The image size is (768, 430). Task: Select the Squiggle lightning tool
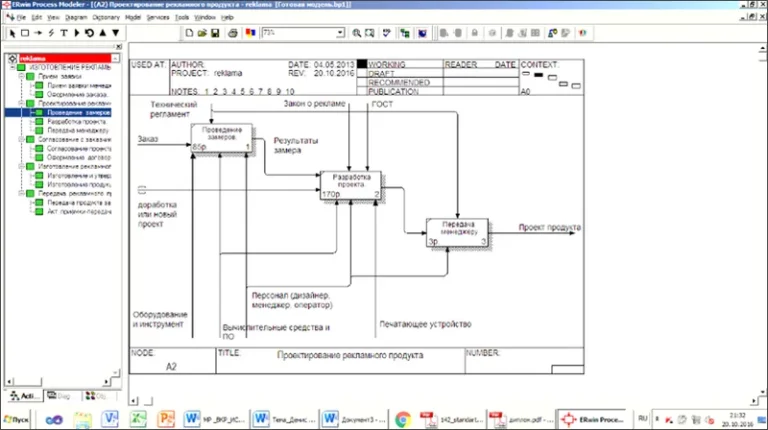pos(52,33)
